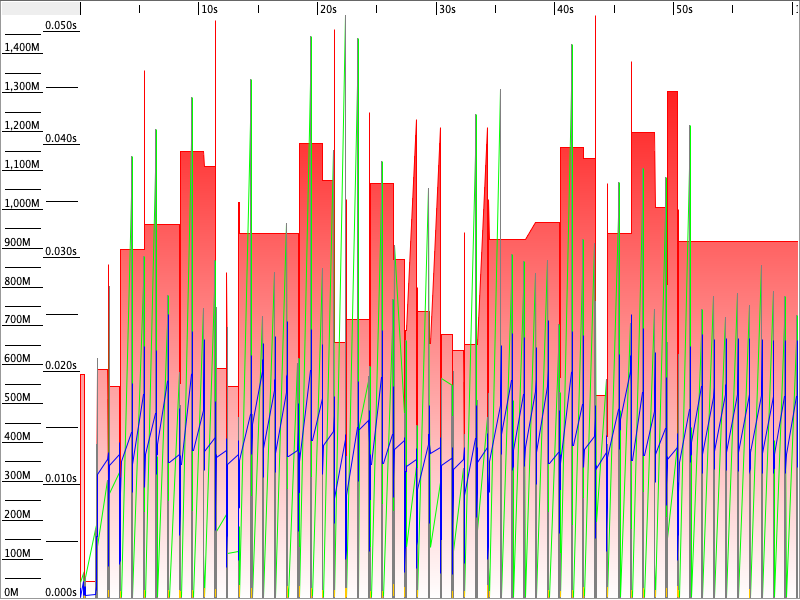800x600 pixels.
Task: Select the 0.000s pause-time axis label
Action: click(61, 591)
